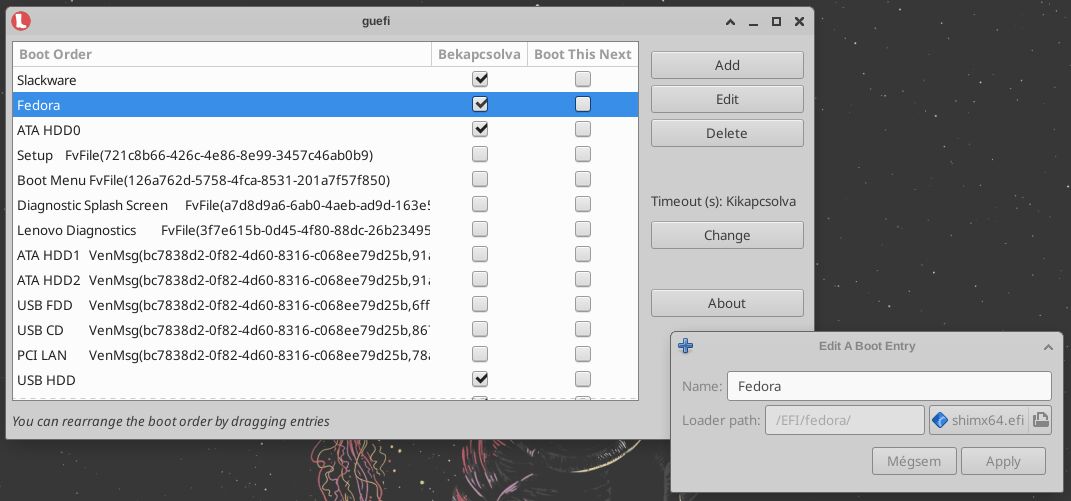Delete the selected boot entry
Screen dimensions: 1071x501
coord(727,133)
